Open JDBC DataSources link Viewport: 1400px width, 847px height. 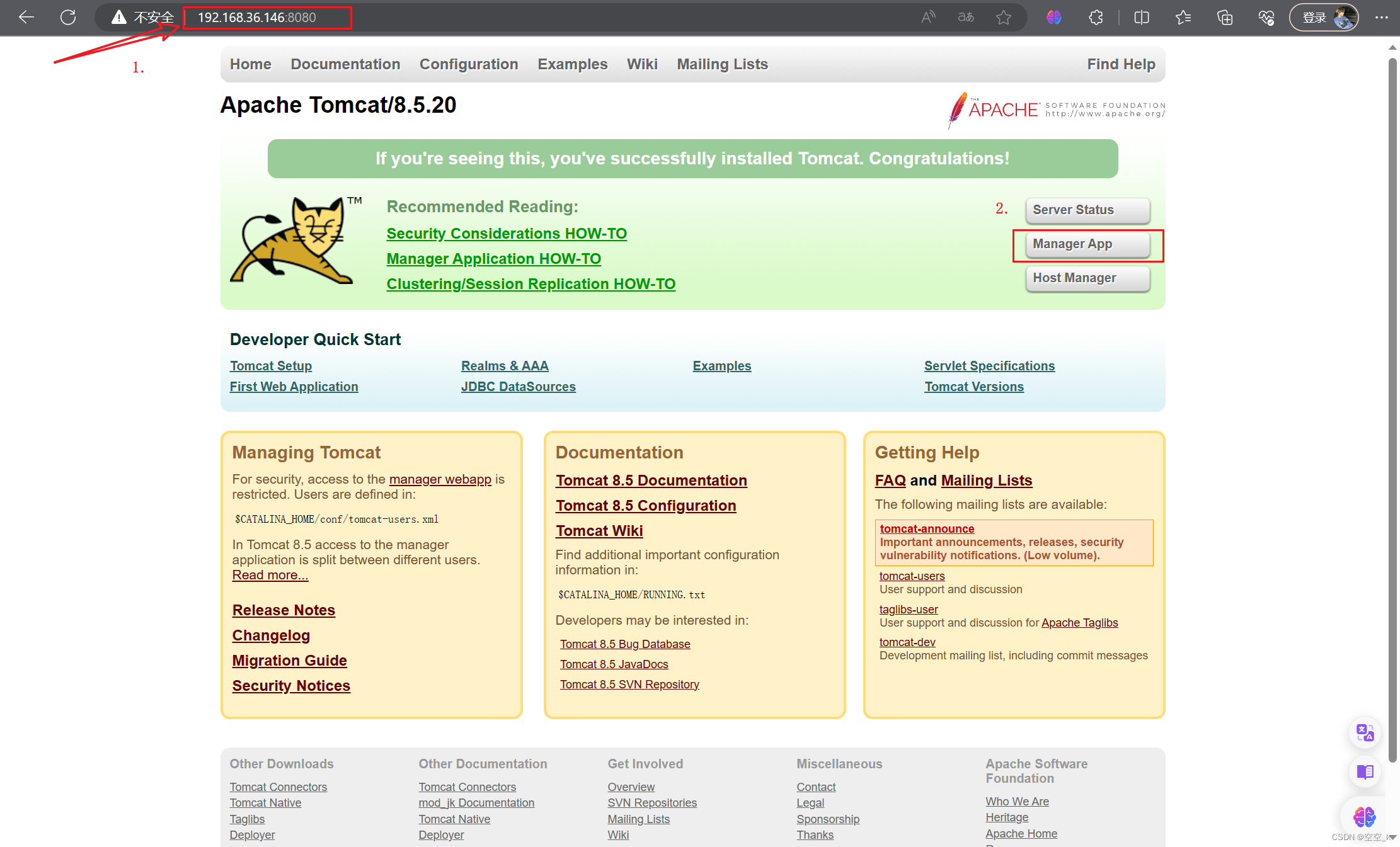pos(518,387)
